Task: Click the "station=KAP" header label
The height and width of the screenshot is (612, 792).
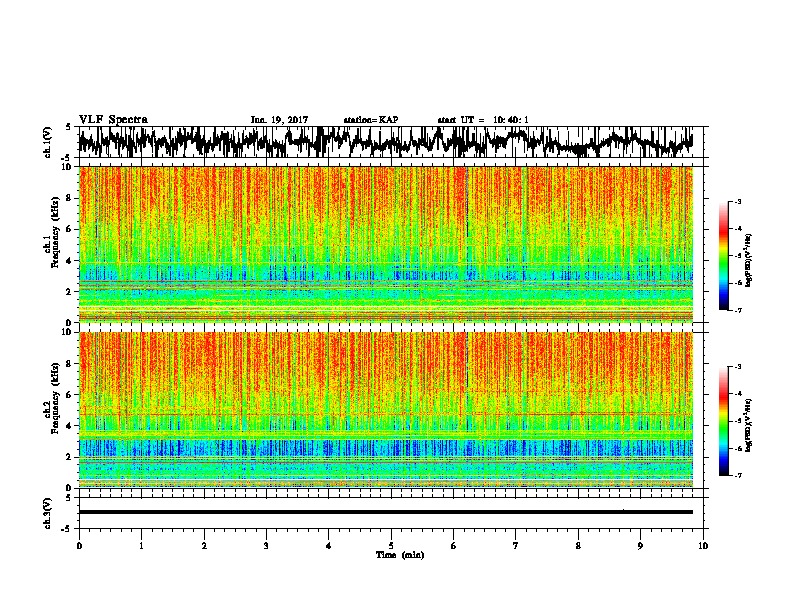Action: pyautogui.click(x=371, y=120)
